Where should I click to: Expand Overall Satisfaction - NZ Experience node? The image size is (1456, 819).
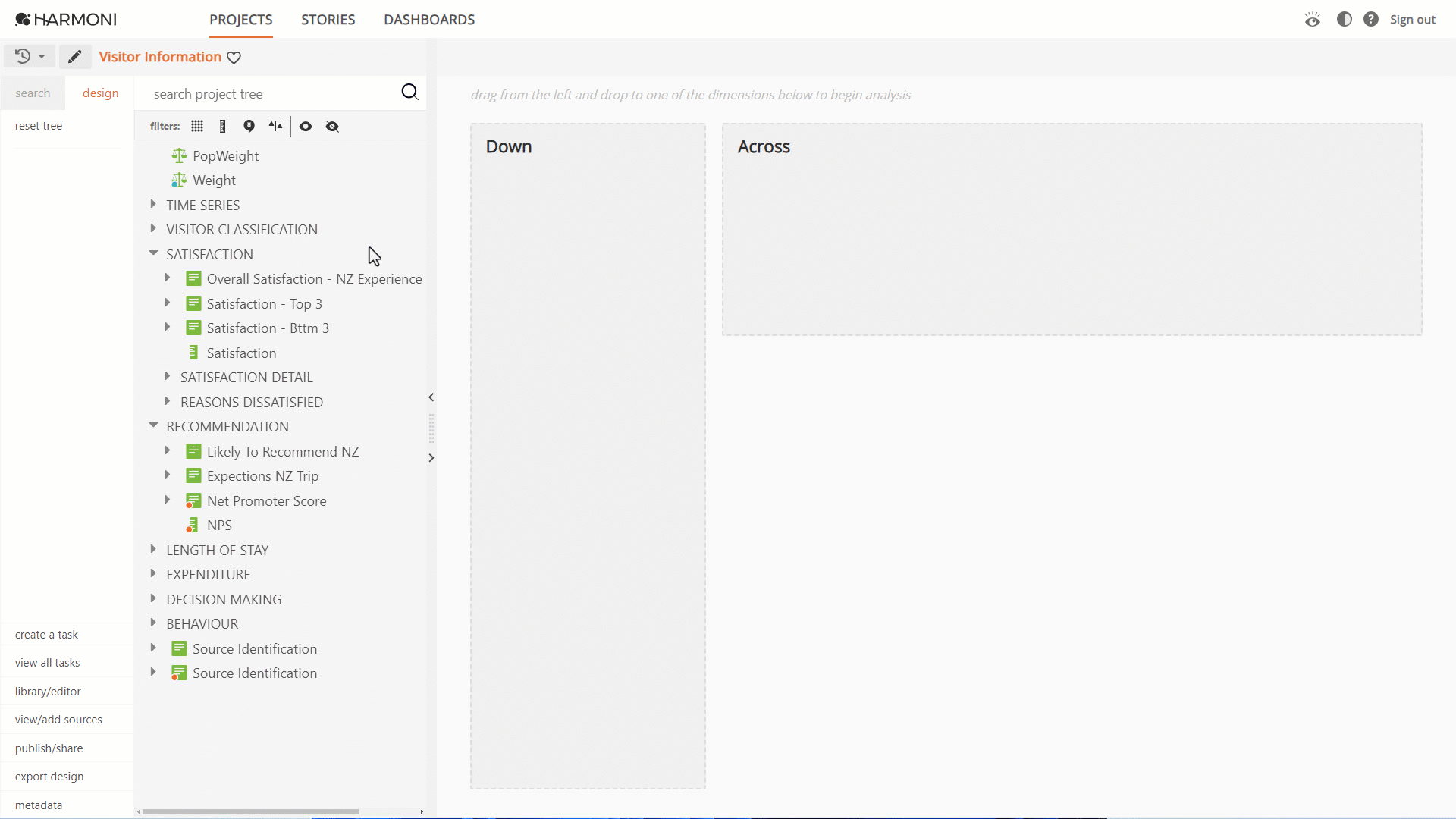pyautogui.click(x=168, y=278)
